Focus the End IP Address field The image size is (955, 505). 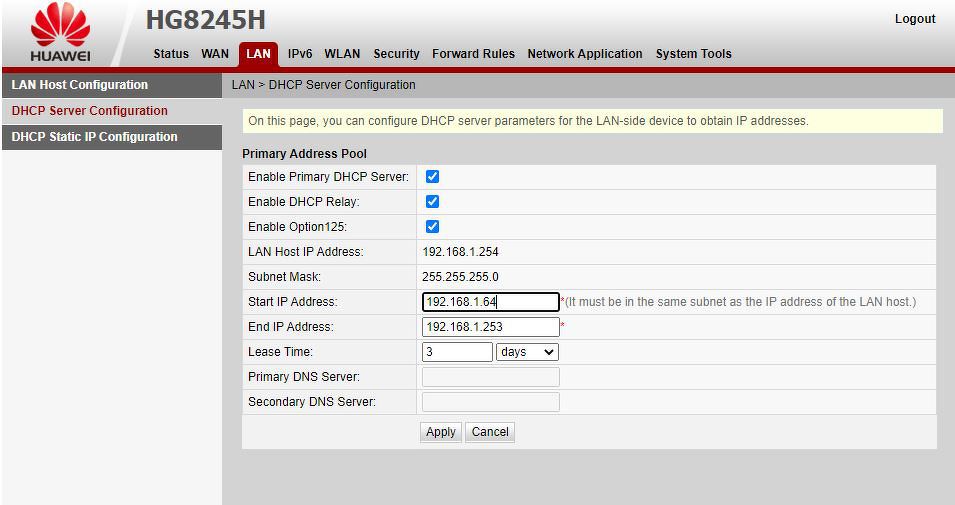click(x=490, y=327)
